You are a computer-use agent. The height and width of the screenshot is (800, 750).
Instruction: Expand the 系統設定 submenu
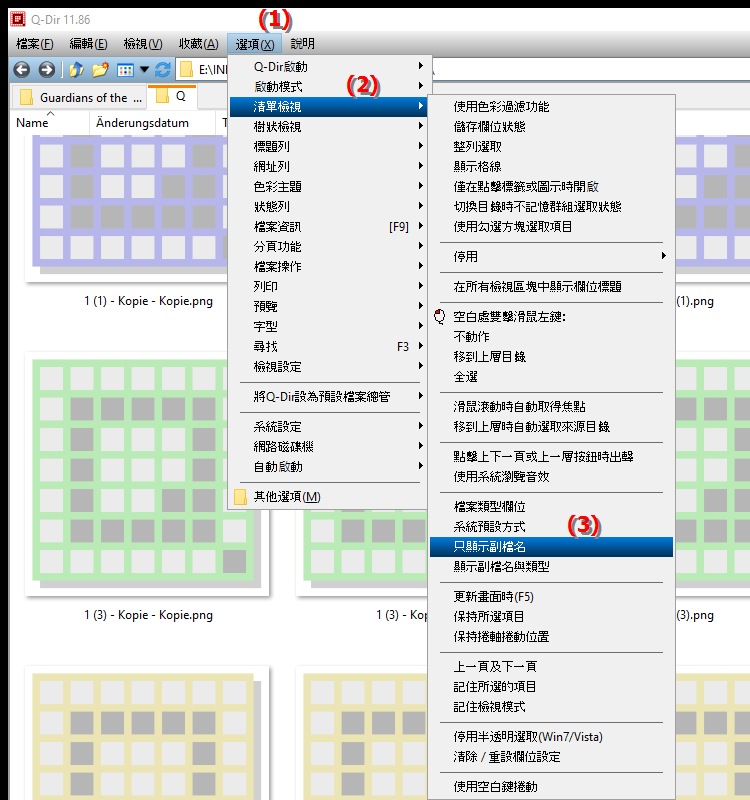click(x=328, y=427)
